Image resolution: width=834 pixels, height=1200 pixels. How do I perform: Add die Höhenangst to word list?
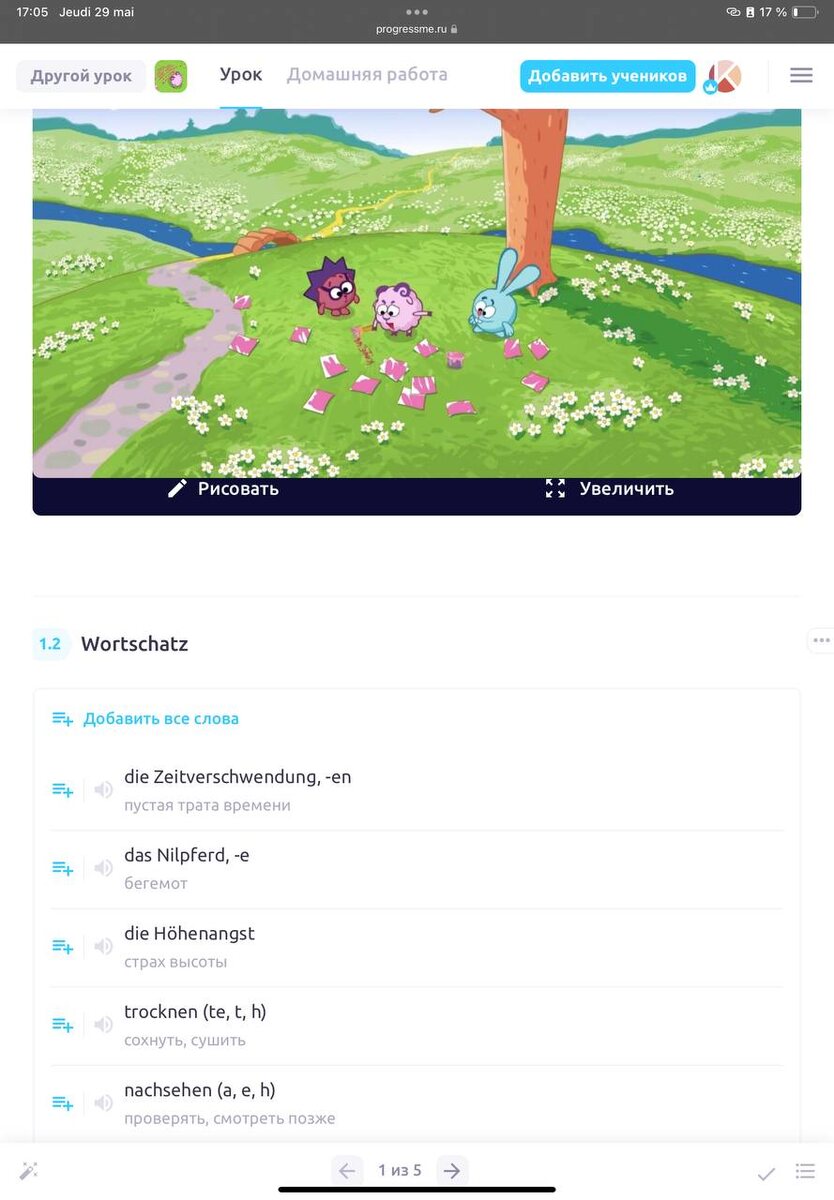pyautogui.click(x=62, y=947)
